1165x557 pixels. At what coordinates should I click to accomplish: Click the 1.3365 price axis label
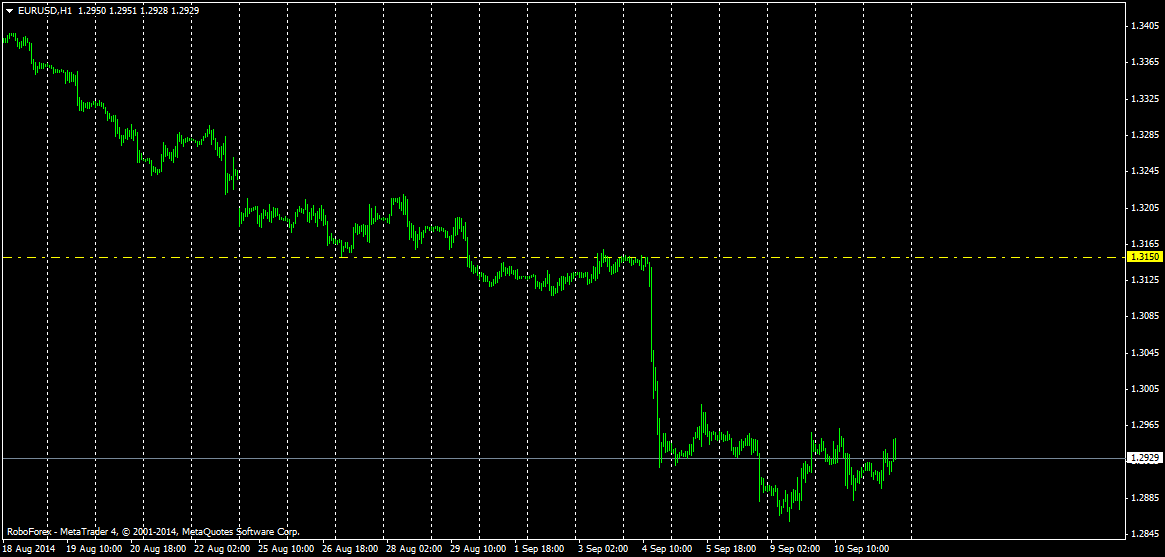pos(1143,62)
